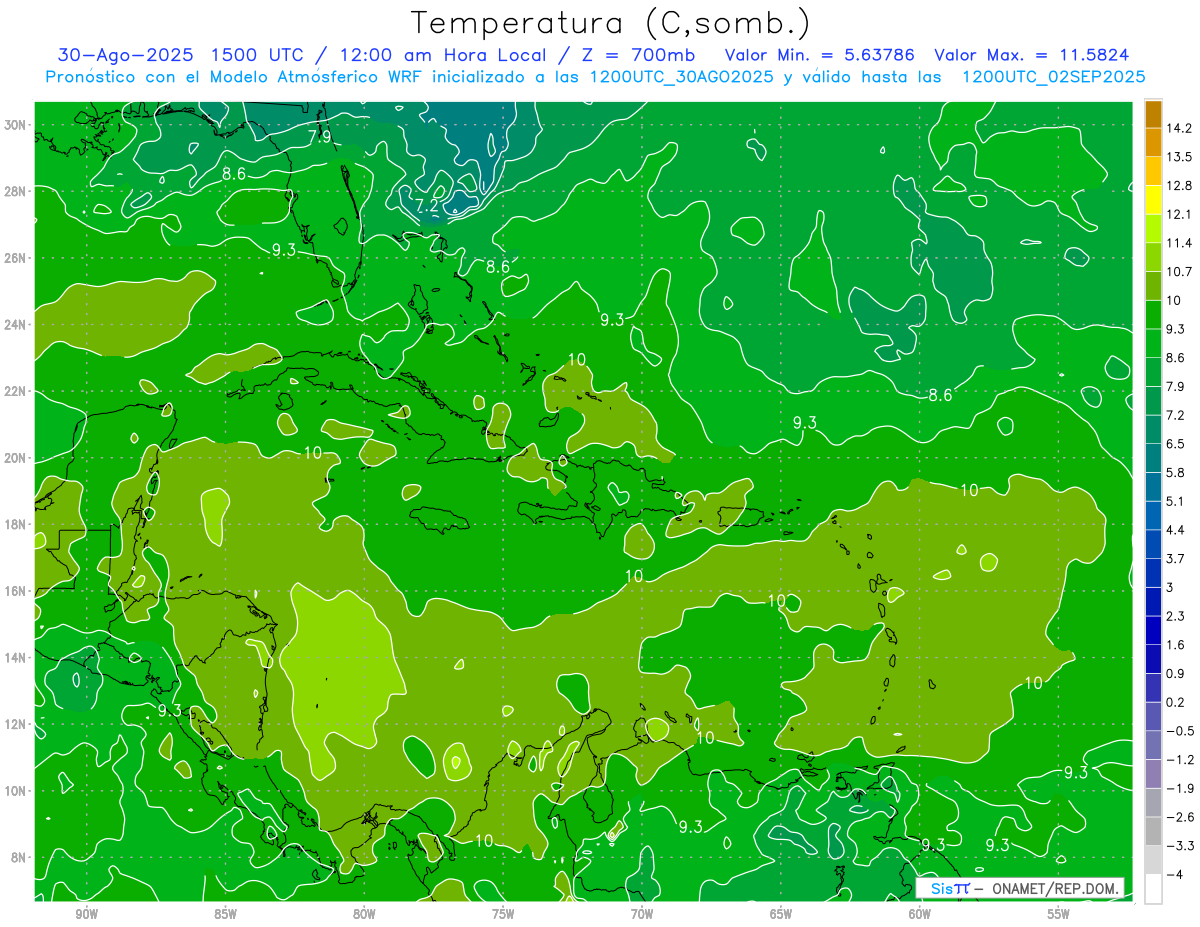1200x927 pixels.
Task: Click the "30N" latitude label
Action: pos(16,125)
